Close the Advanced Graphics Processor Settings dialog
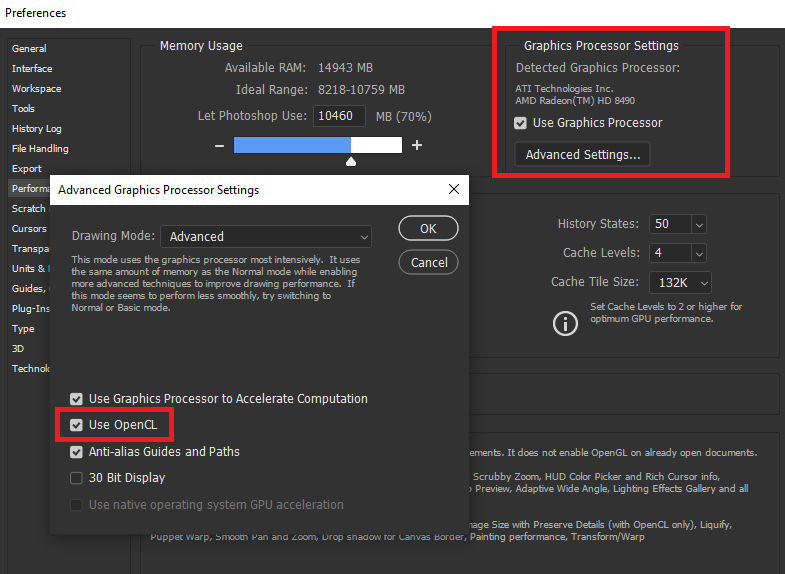The image size is (785, 574). click(x=454, y=189)
